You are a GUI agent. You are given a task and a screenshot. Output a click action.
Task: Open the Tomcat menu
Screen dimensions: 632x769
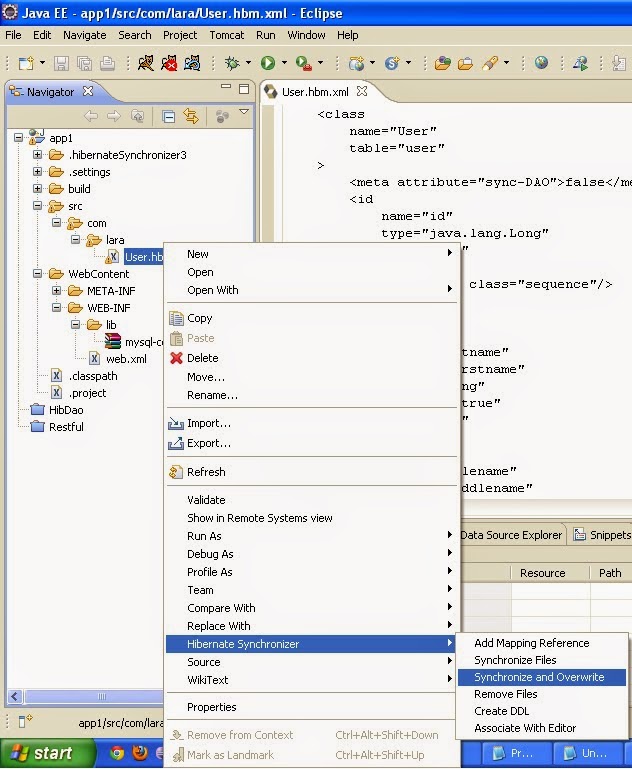click(227, 35)
